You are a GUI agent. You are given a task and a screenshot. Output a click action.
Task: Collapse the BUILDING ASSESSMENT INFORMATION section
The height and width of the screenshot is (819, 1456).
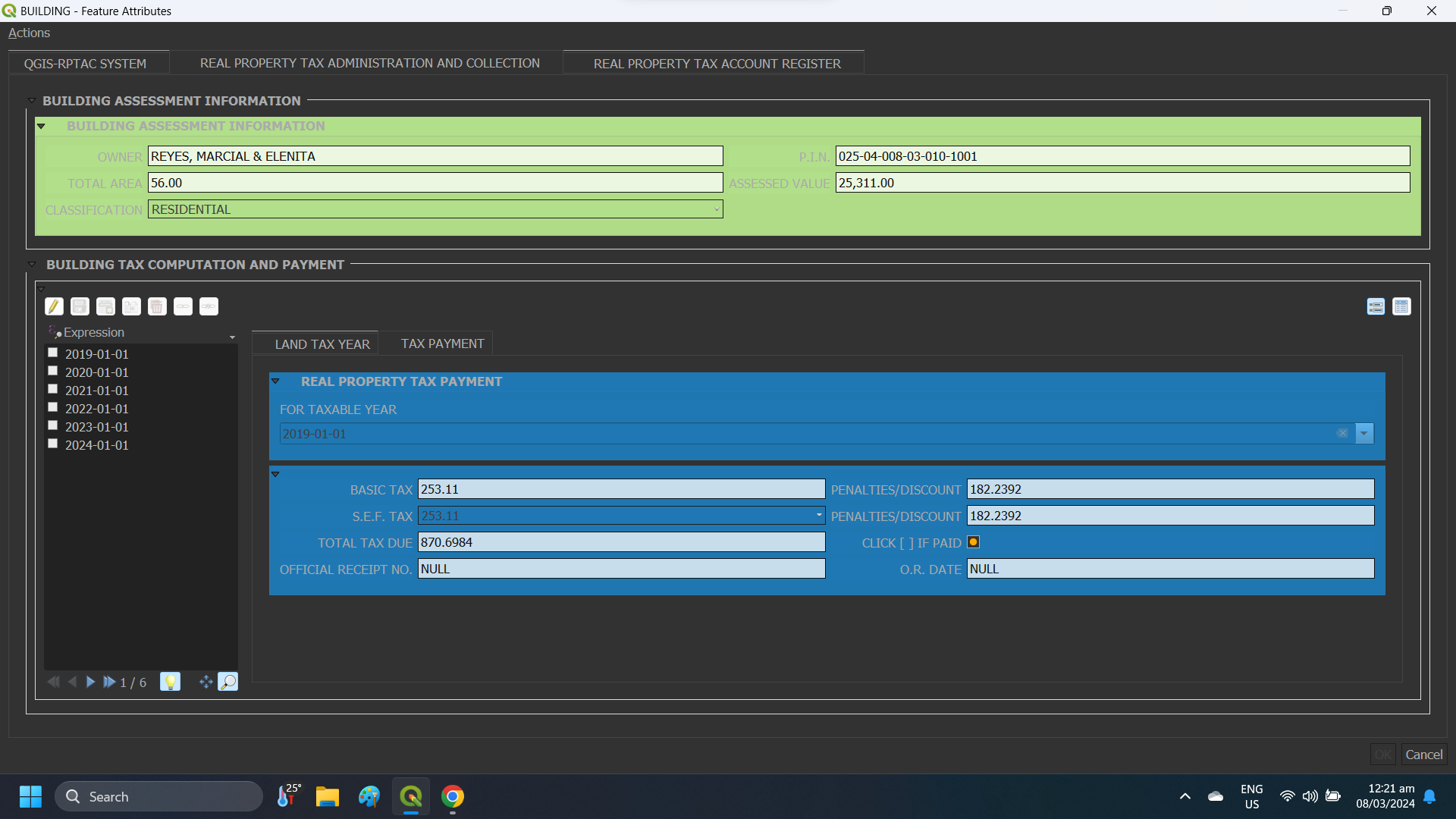[x=31, y=100]
